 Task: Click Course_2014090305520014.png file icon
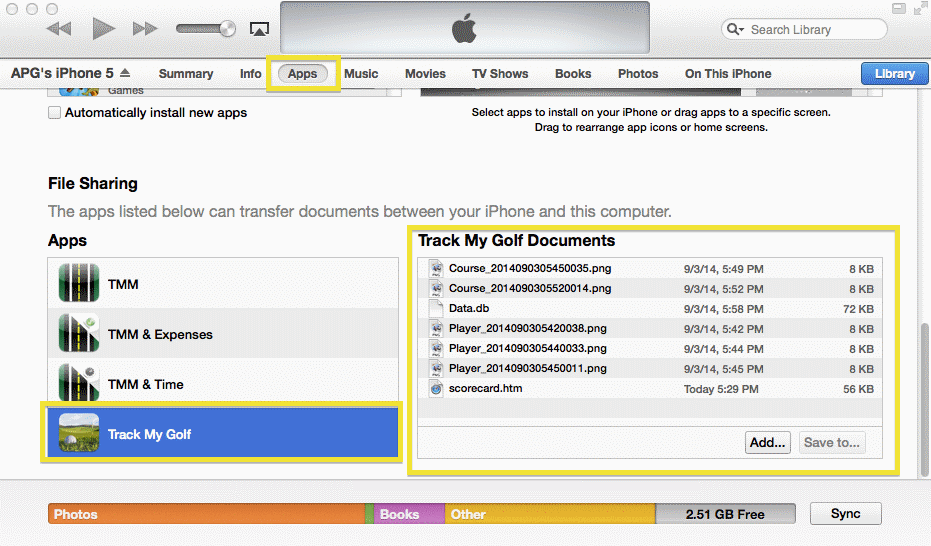pos(436,288)
